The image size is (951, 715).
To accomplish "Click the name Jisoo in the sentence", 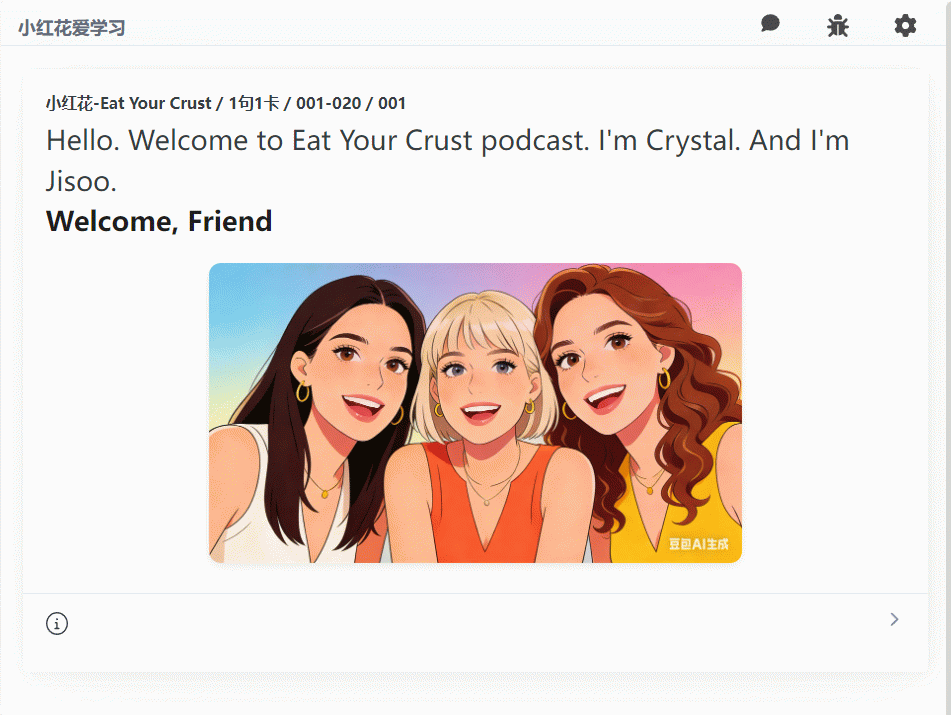I will point(80,182).
